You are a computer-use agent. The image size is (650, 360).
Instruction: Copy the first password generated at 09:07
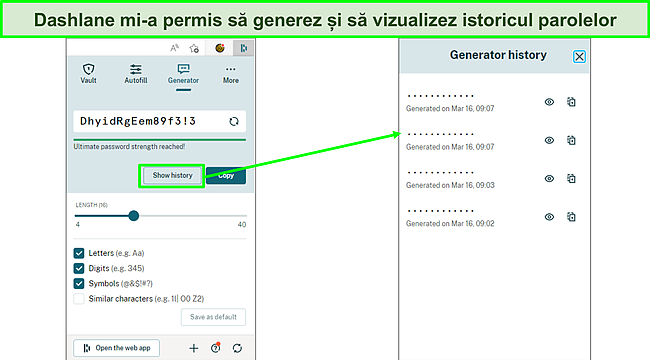coord(571,102)
